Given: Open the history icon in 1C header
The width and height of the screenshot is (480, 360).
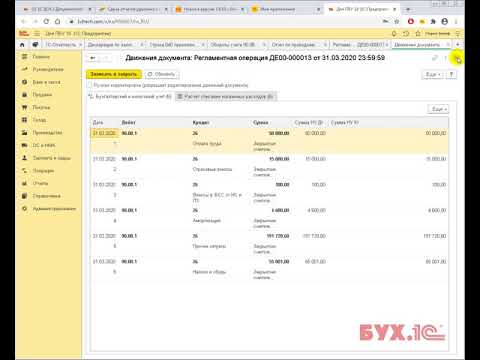Looking at the screenshot, I should click(x=406, y=33).
